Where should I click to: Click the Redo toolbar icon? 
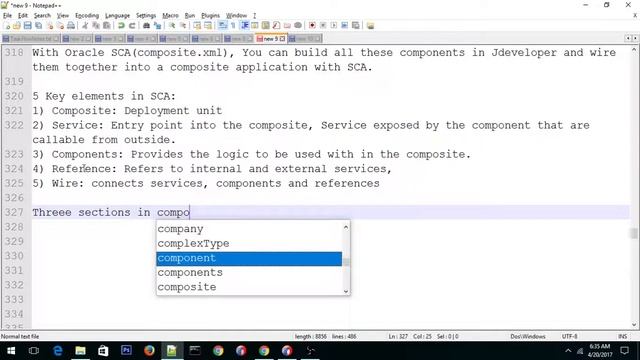pos(132,26)
